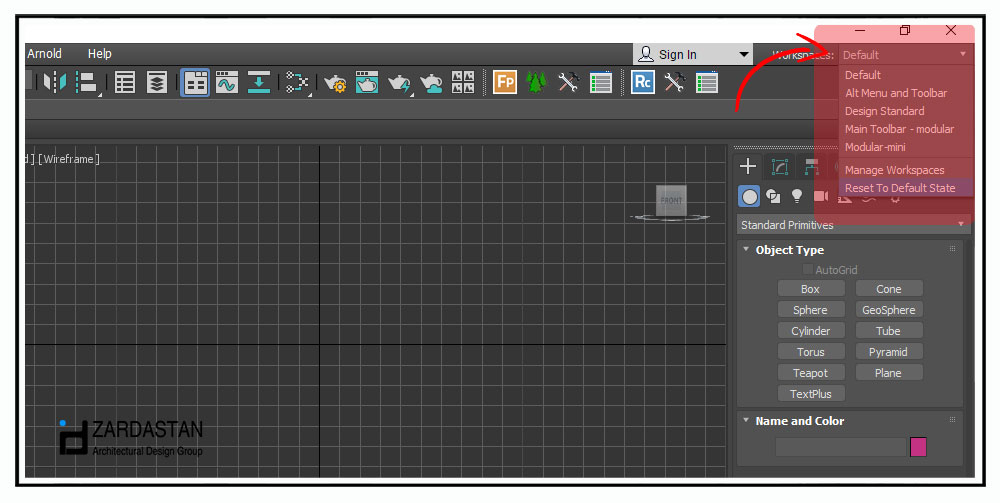Collapse the Object Type rollout

pos(746,249)
